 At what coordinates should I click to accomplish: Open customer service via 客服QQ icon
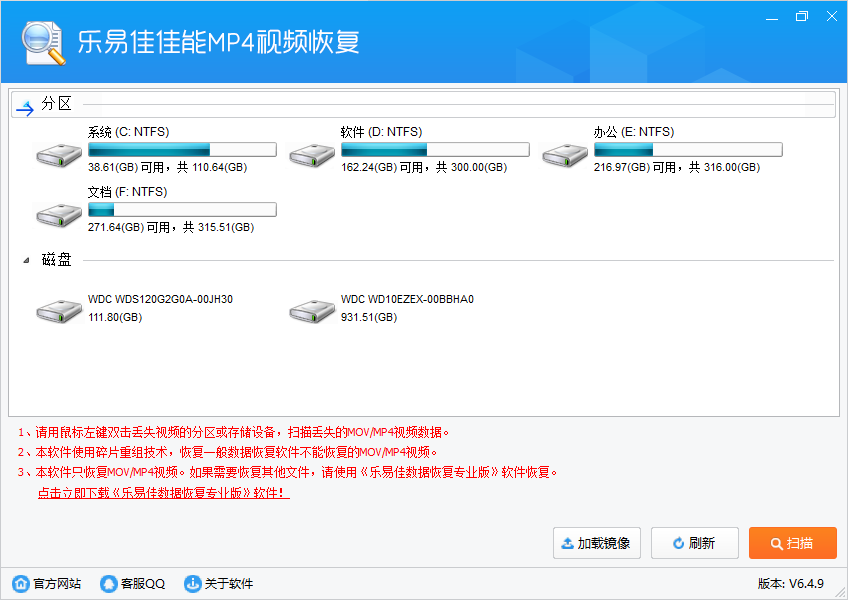coord(107,583)
